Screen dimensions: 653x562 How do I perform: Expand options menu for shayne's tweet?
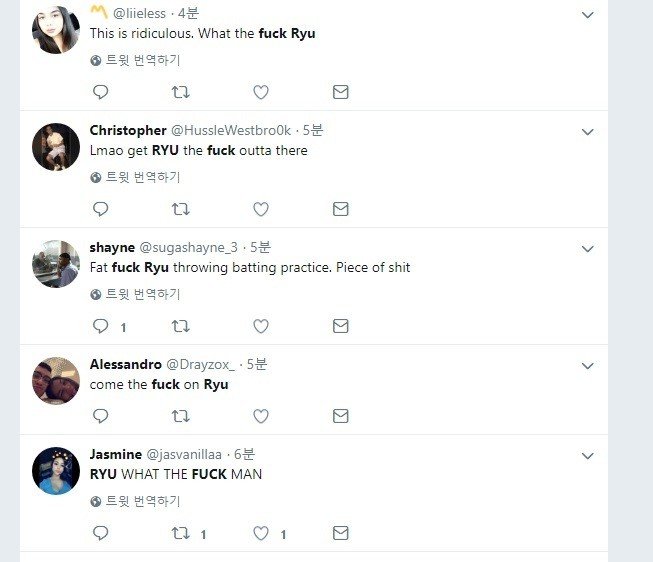tap(588, 249)
